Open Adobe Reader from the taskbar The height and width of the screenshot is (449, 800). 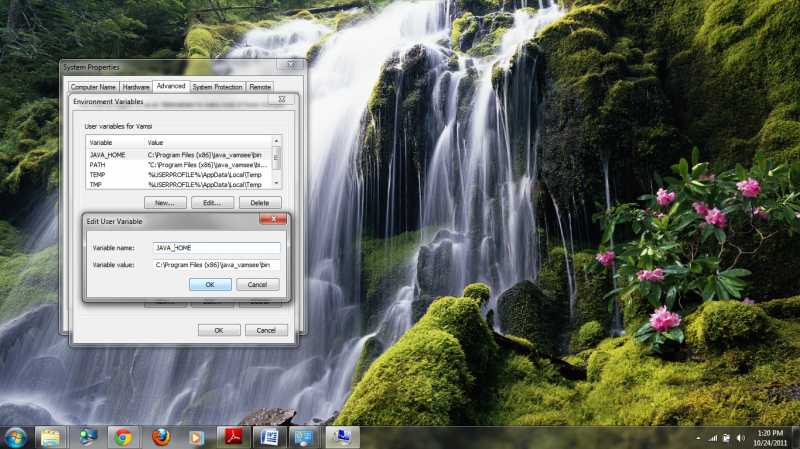pyautogui.click(x=233, y=437)
